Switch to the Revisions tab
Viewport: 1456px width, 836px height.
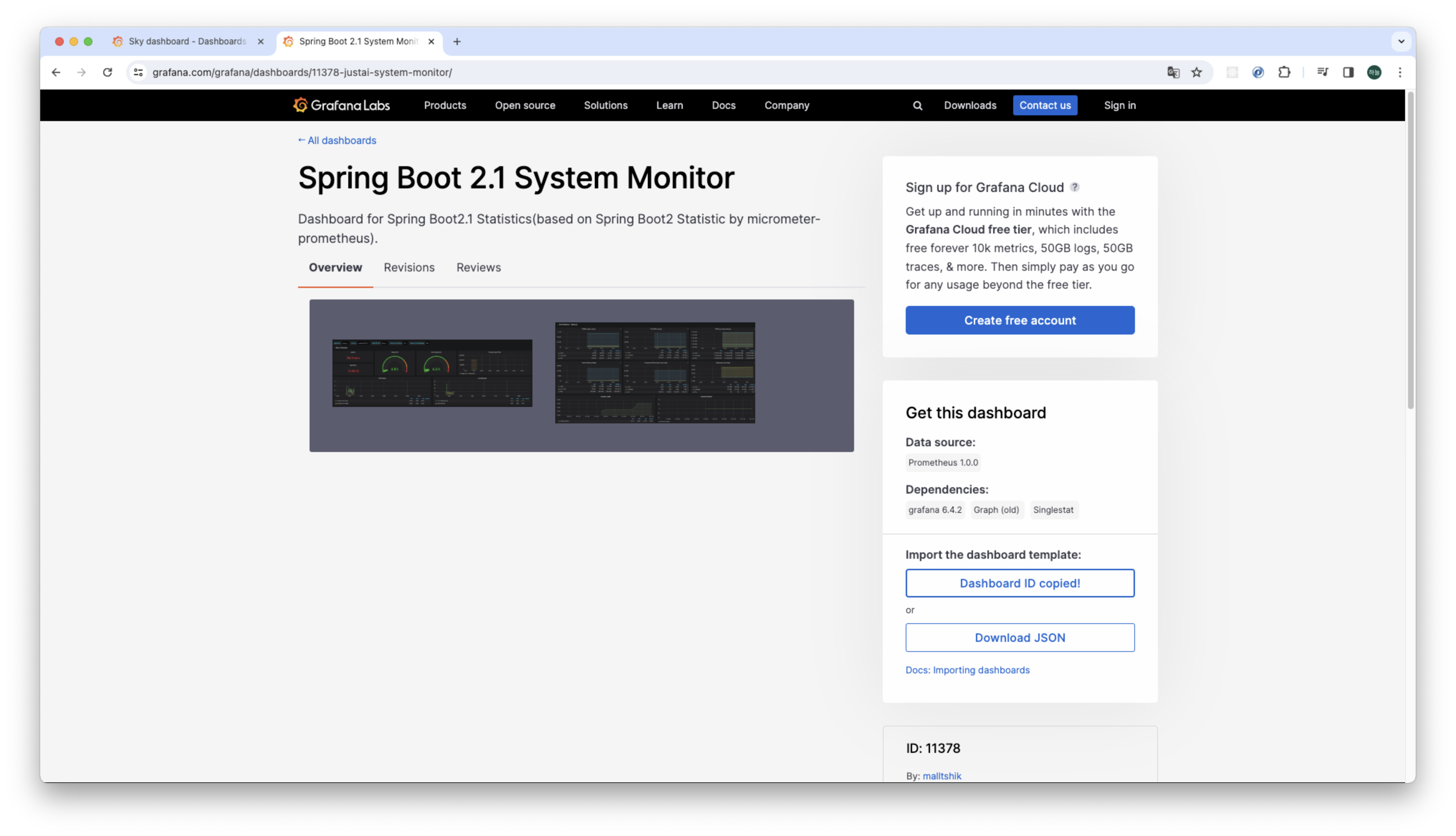pyautogui.click(x=409, y=268)
